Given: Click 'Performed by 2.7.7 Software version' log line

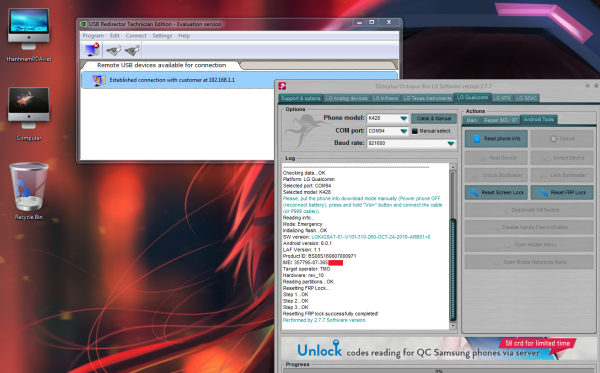Looking at the screenshot, I should click(x=324, y=320).
